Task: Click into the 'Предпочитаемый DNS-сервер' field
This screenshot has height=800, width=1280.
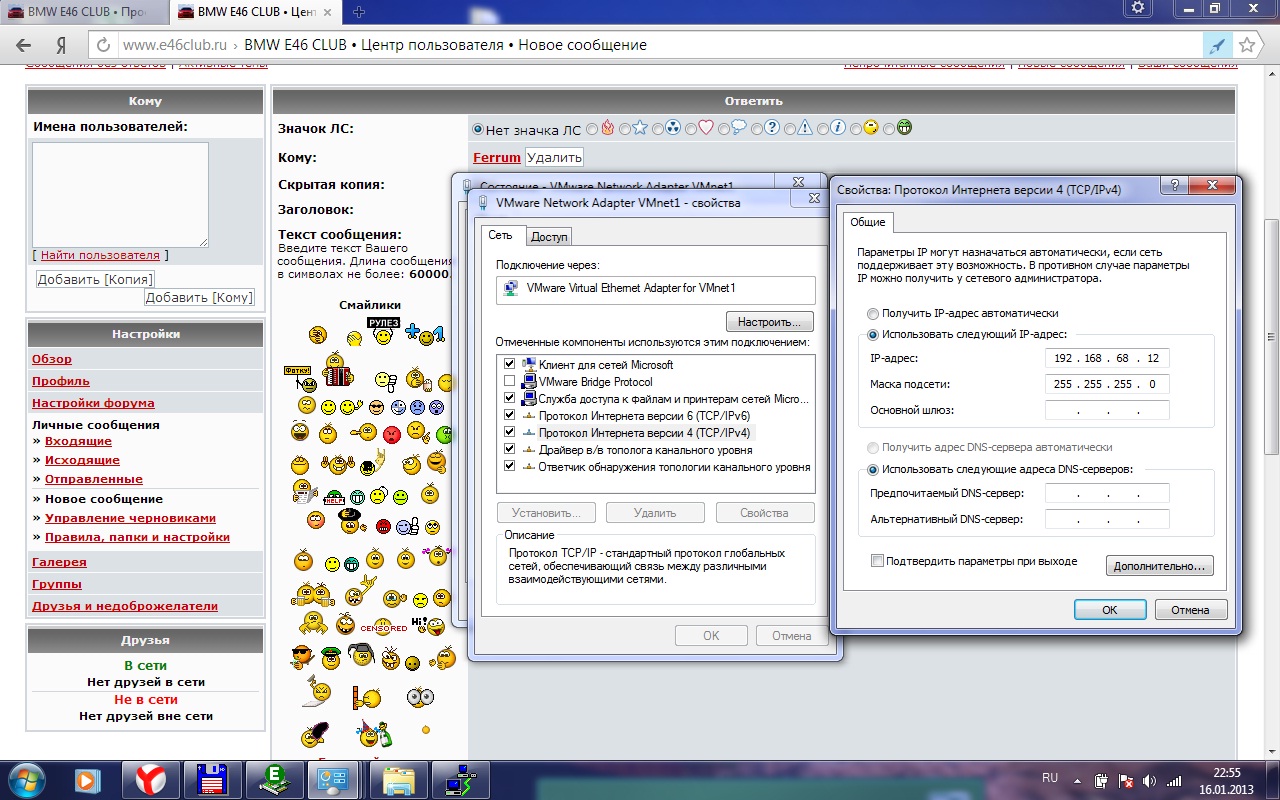Action: [1107, 493]
